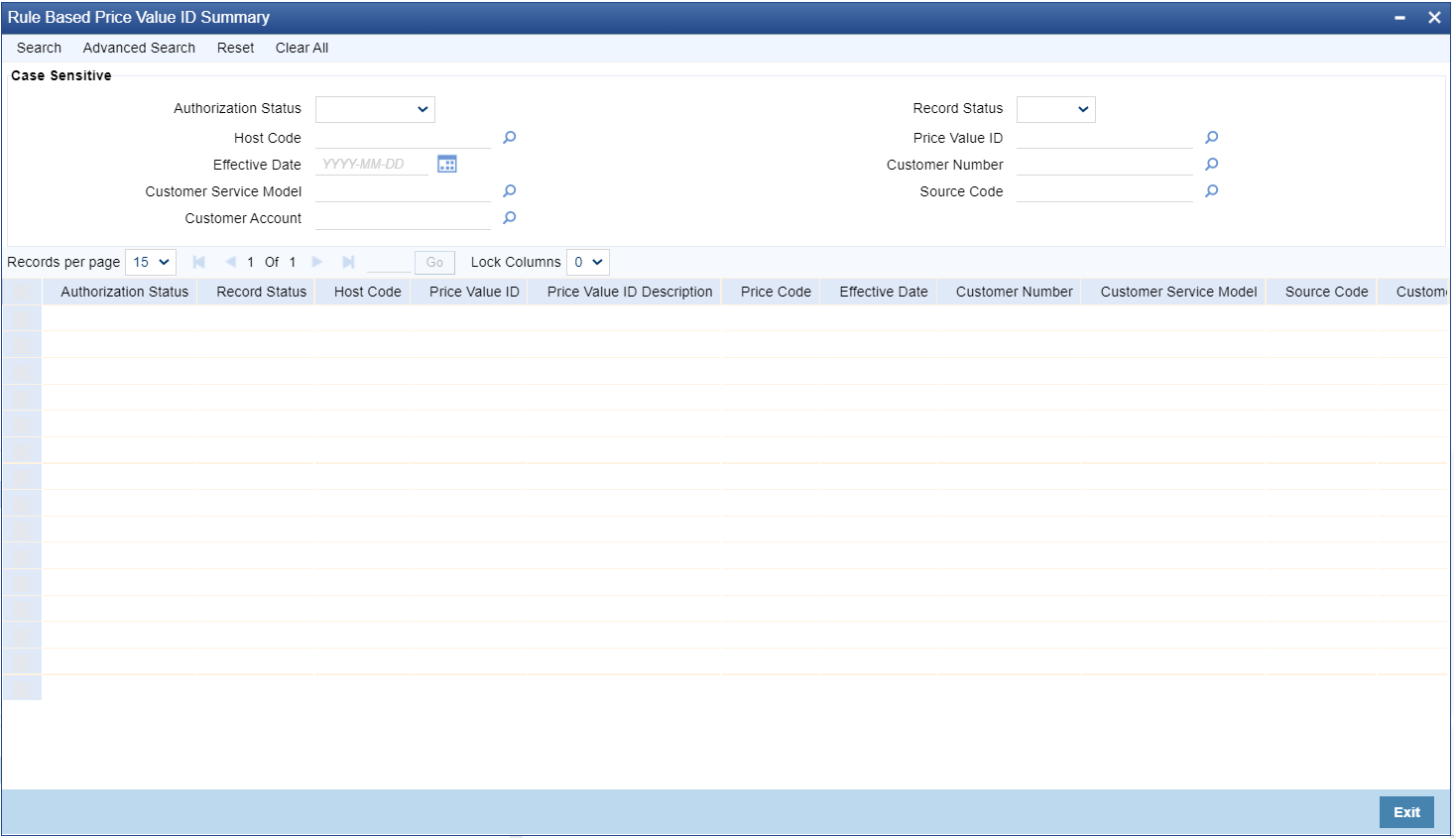Focus the Source Code input field
The width and height of the screenshot is (1456, 838).
(1105, 191)
